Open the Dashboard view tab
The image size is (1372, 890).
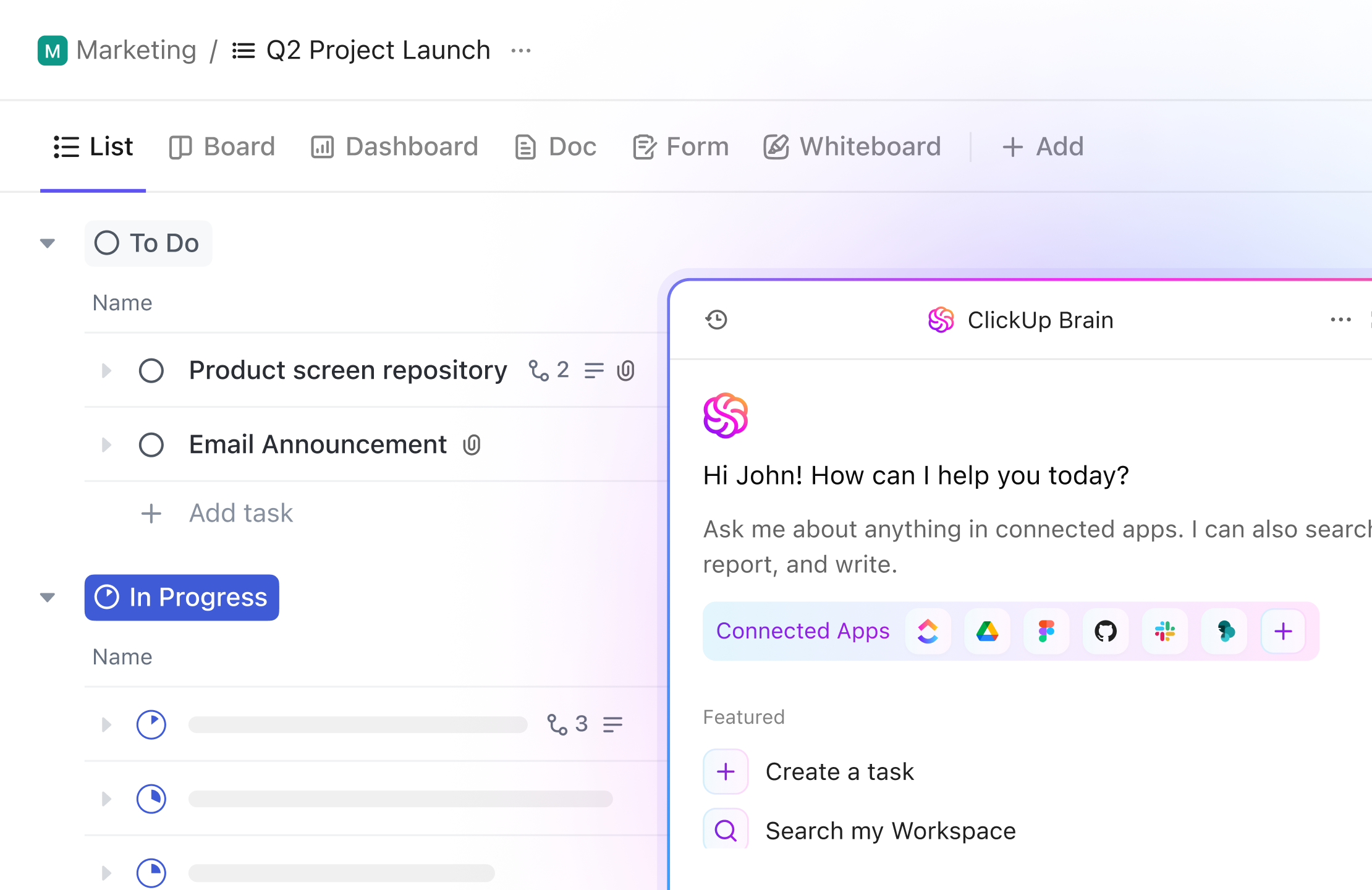click(x=394, y=147)
